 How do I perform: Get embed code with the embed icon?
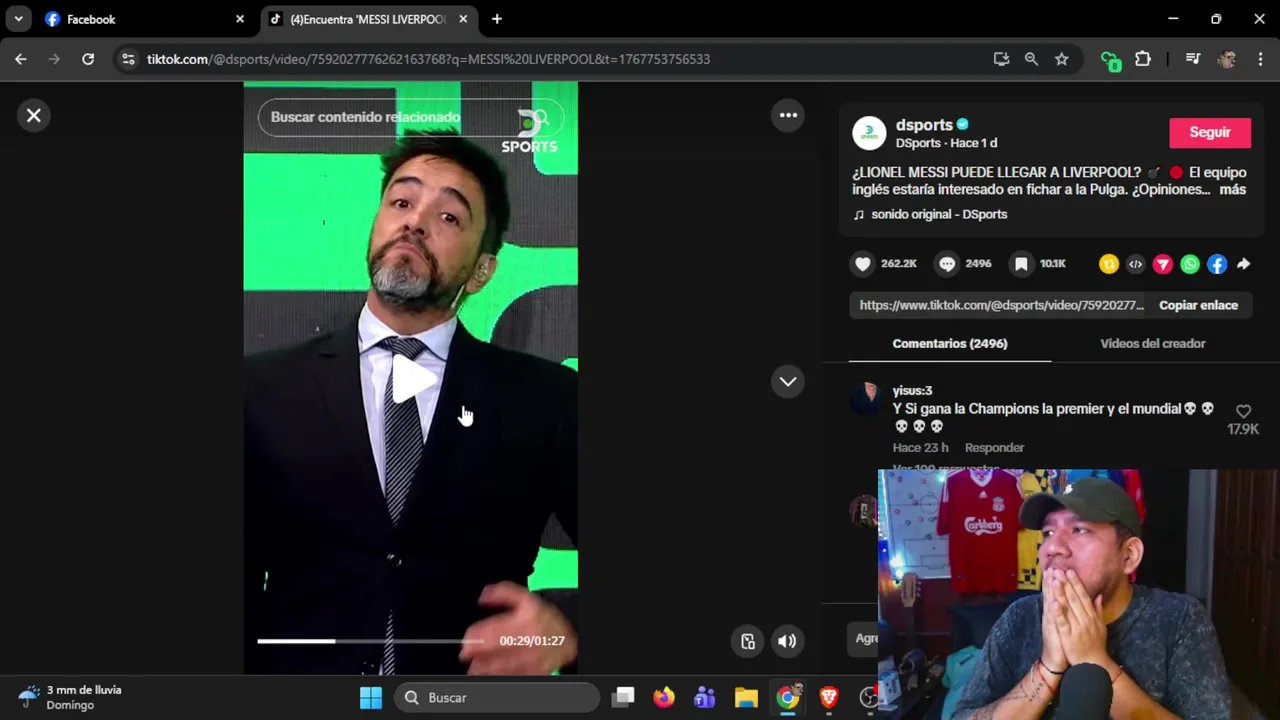point(1135,264)
